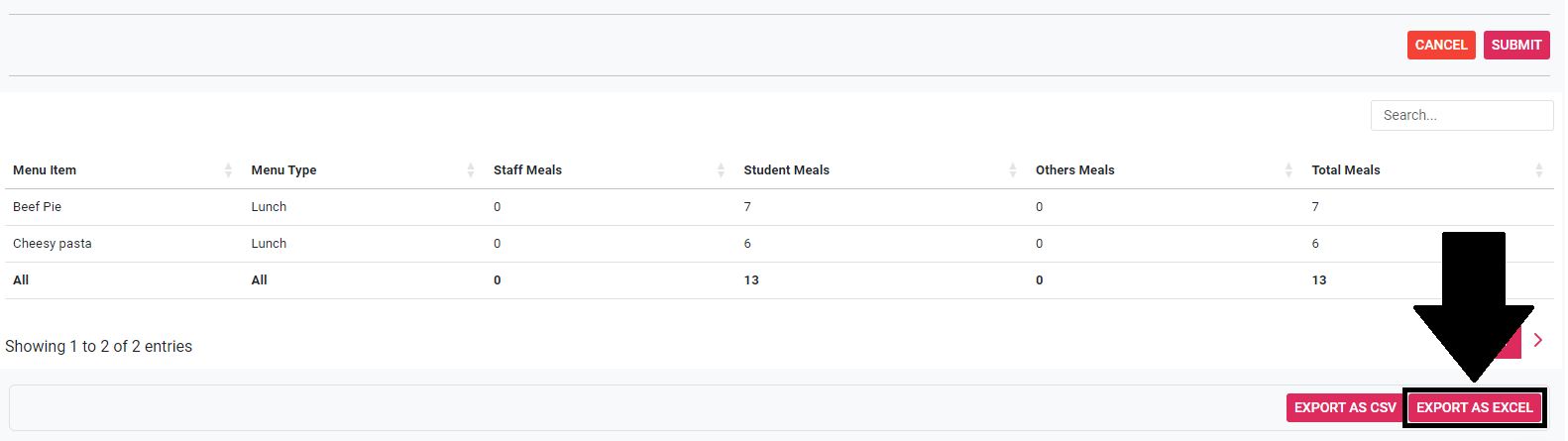
Task: Click the Search input field
Action: point(1461,115)
